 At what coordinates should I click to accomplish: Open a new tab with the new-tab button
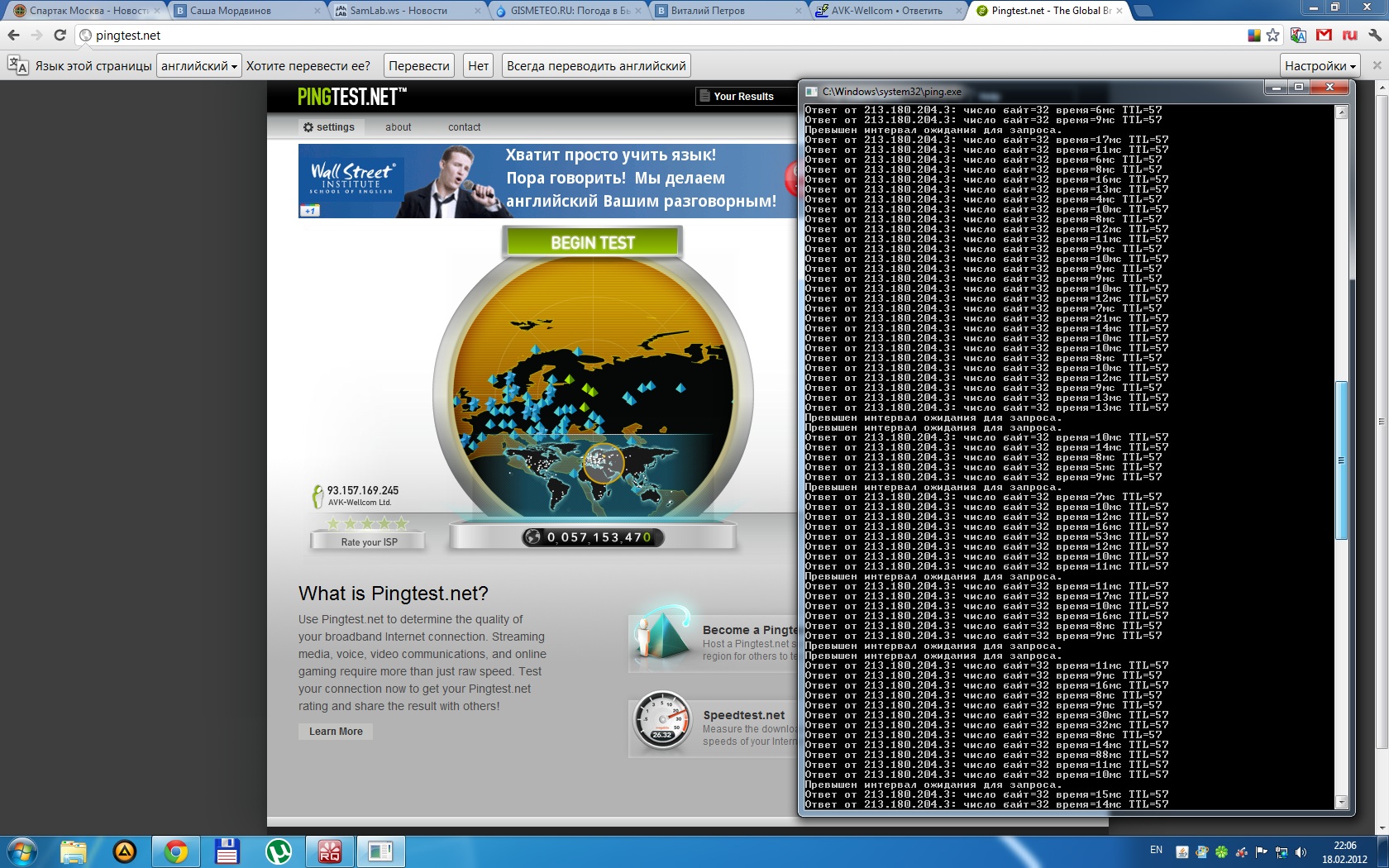click(1143, 12)
